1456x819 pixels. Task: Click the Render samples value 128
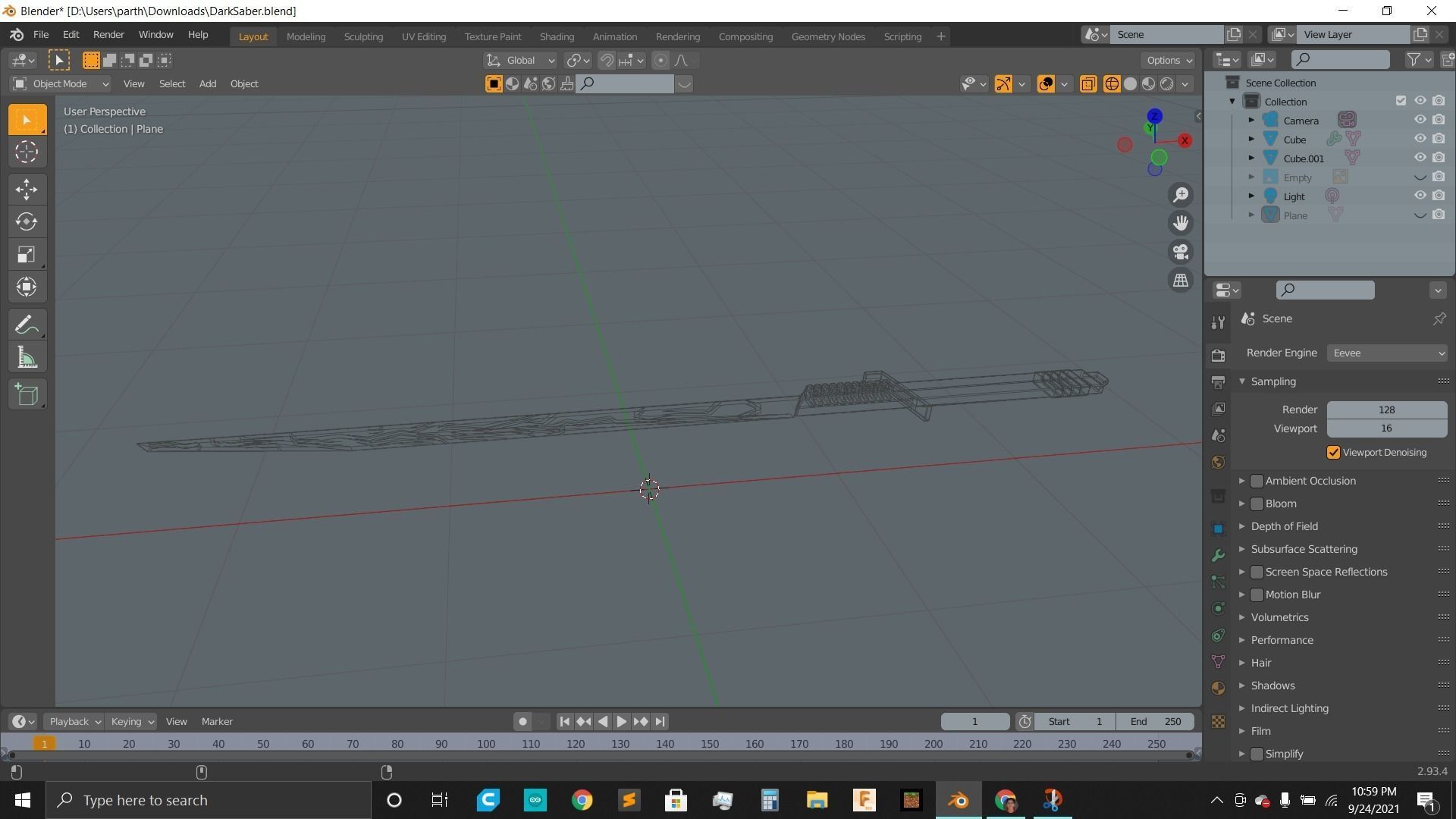[1387, 410]
